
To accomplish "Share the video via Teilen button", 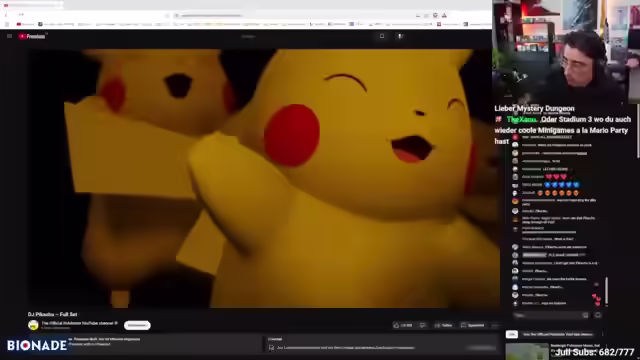I will point(443,325).
